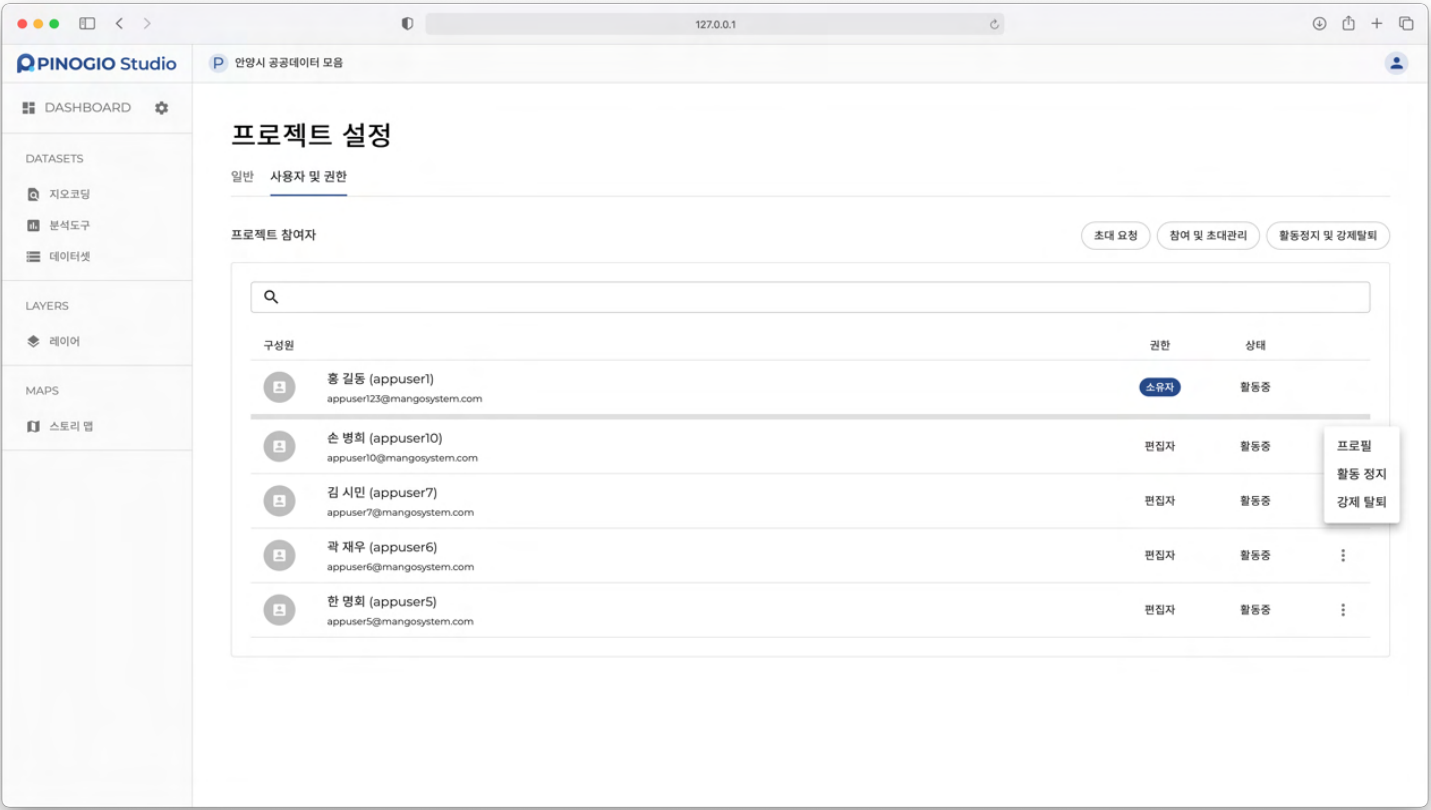The height and width of the screenshot is (810, 1431).
Task: Click the 활동정지 및 강제탈퇴 button
Action: (x=1327, y=236)
